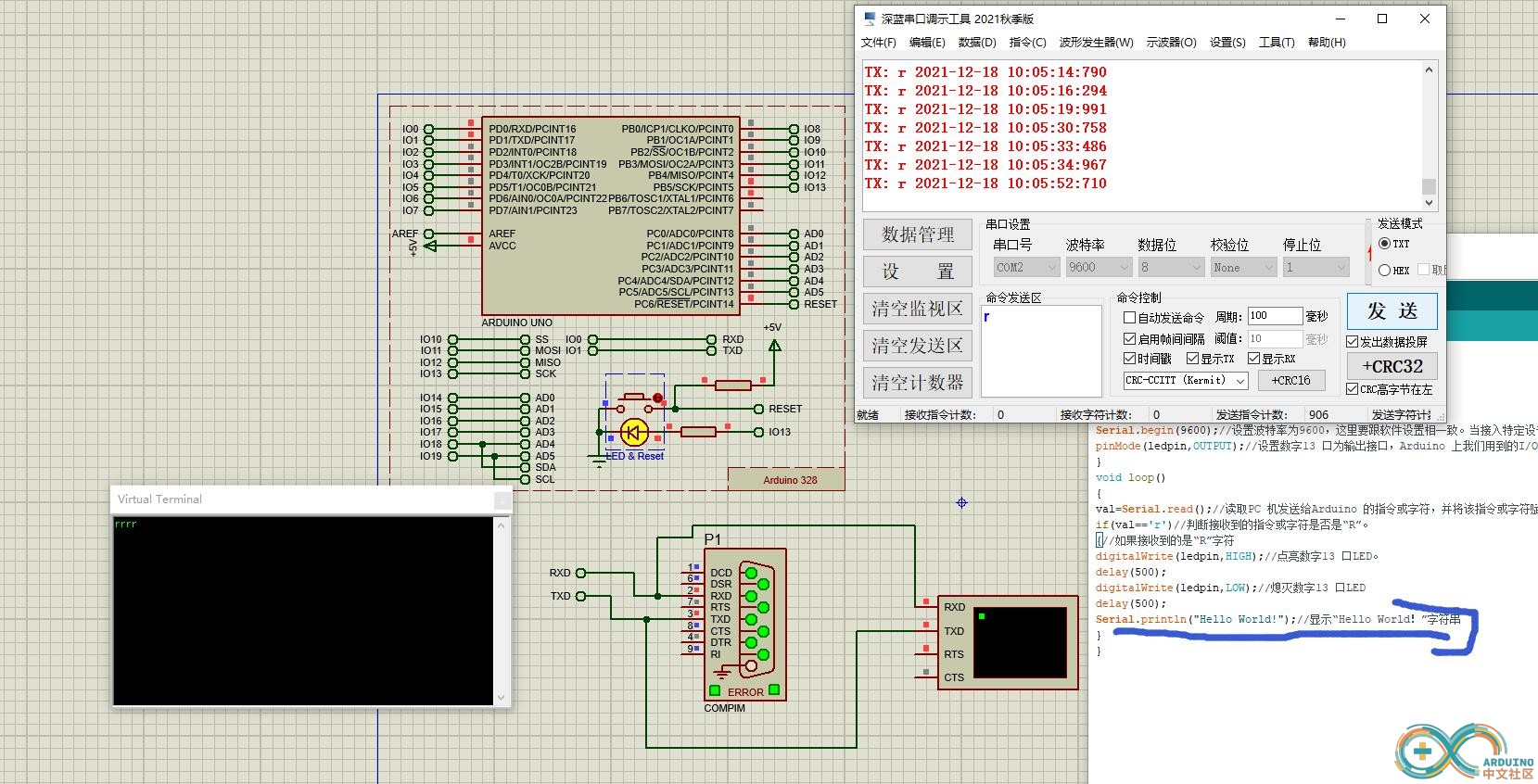Click the 清空计数器 button

(918, 383)
